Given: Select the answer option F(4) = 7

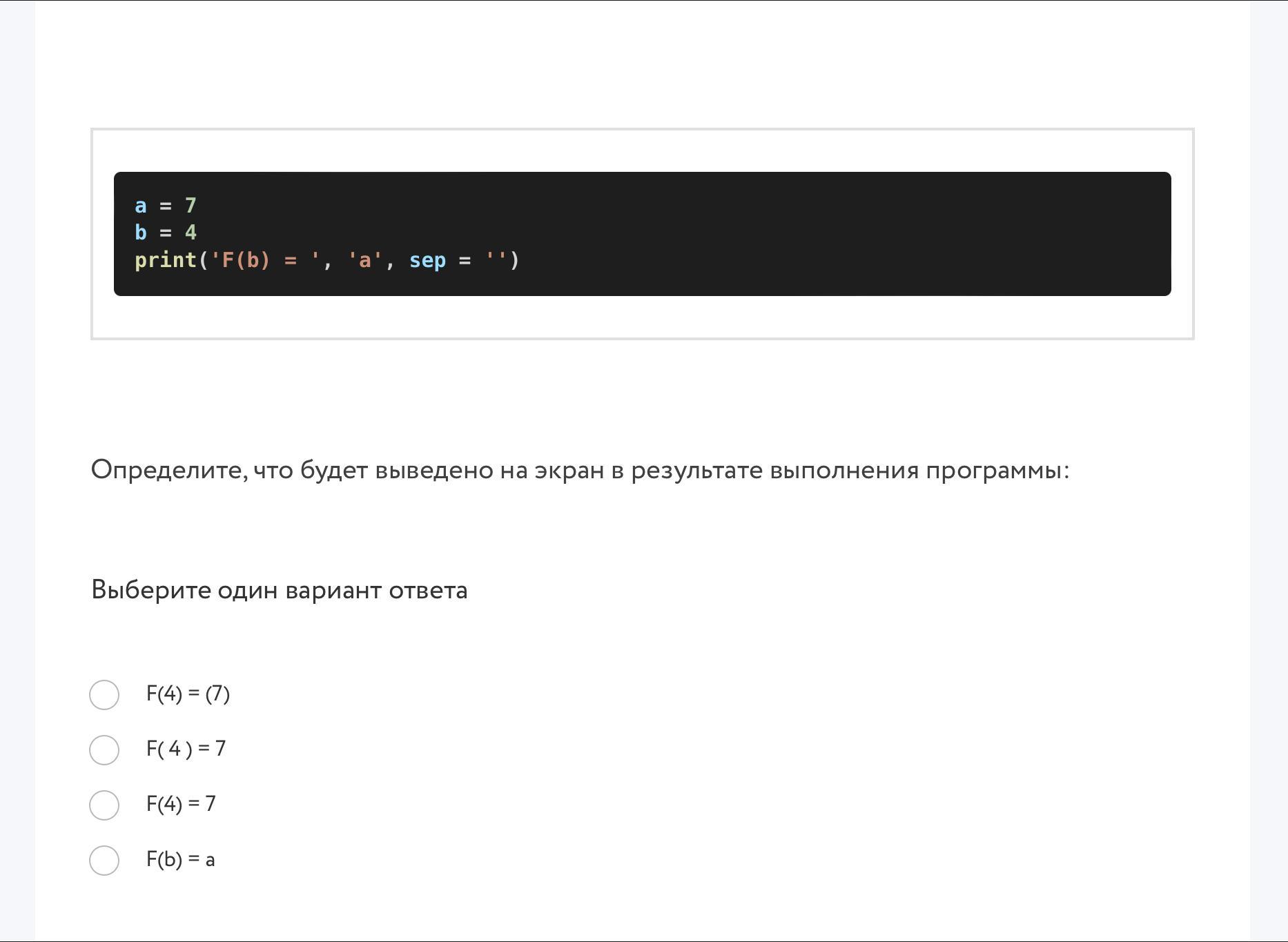Looking at the screenshot, I should 180,803.
